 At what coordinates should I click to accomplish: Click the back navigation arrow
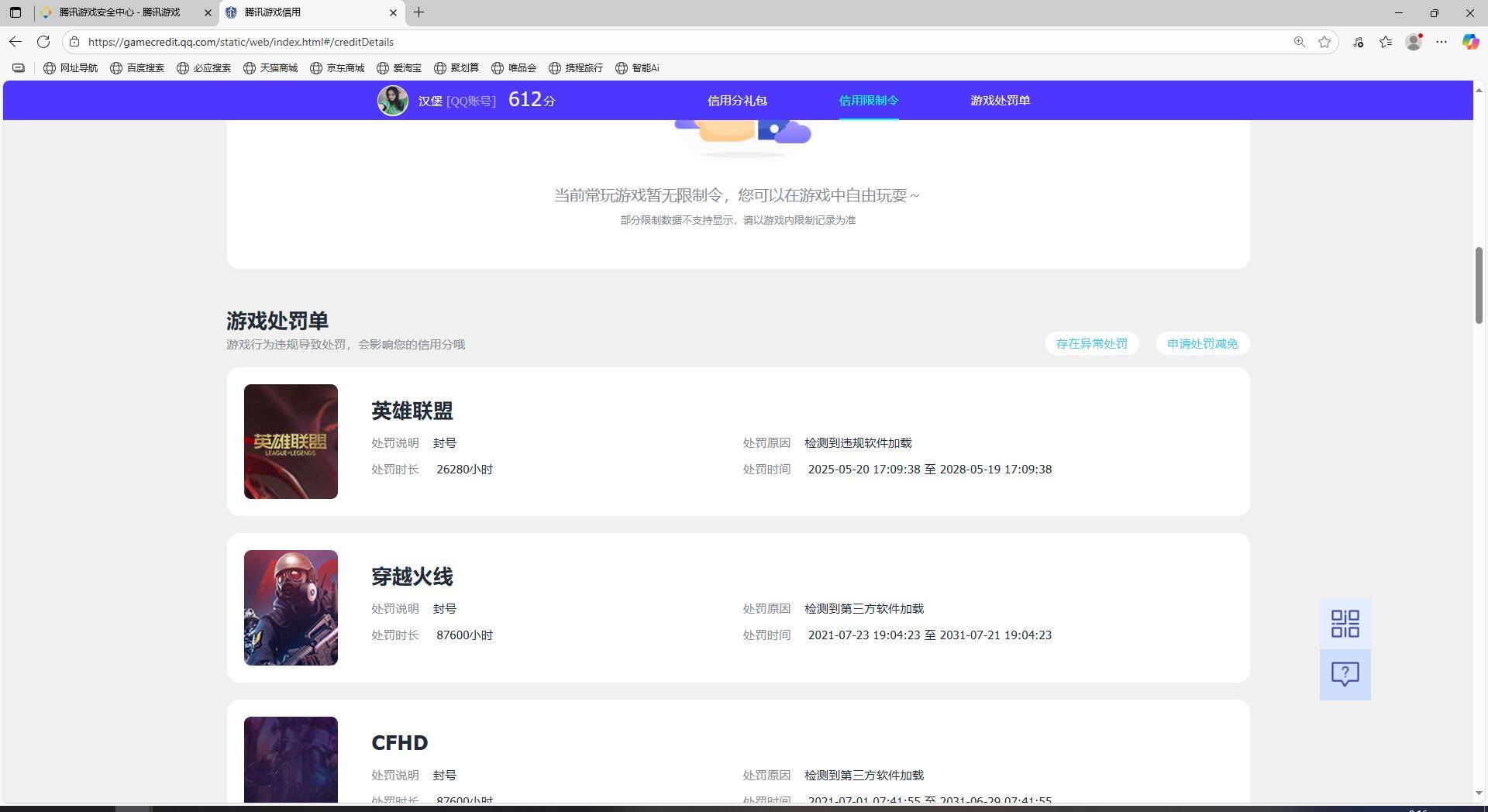(15, 42)
